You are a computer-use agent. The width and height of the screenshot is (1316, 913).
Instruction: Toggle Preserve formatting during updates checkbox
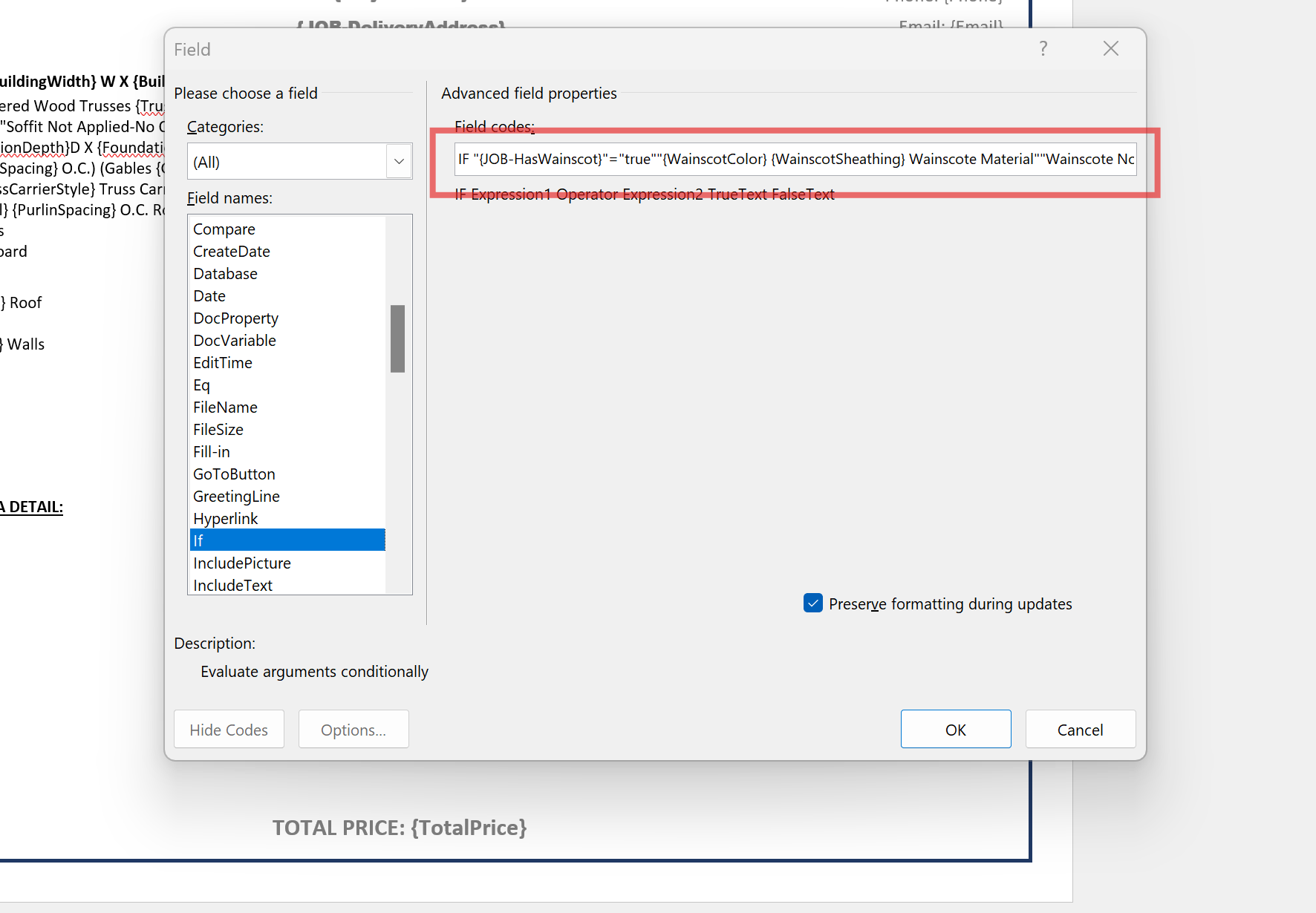[x=813, y=603]
